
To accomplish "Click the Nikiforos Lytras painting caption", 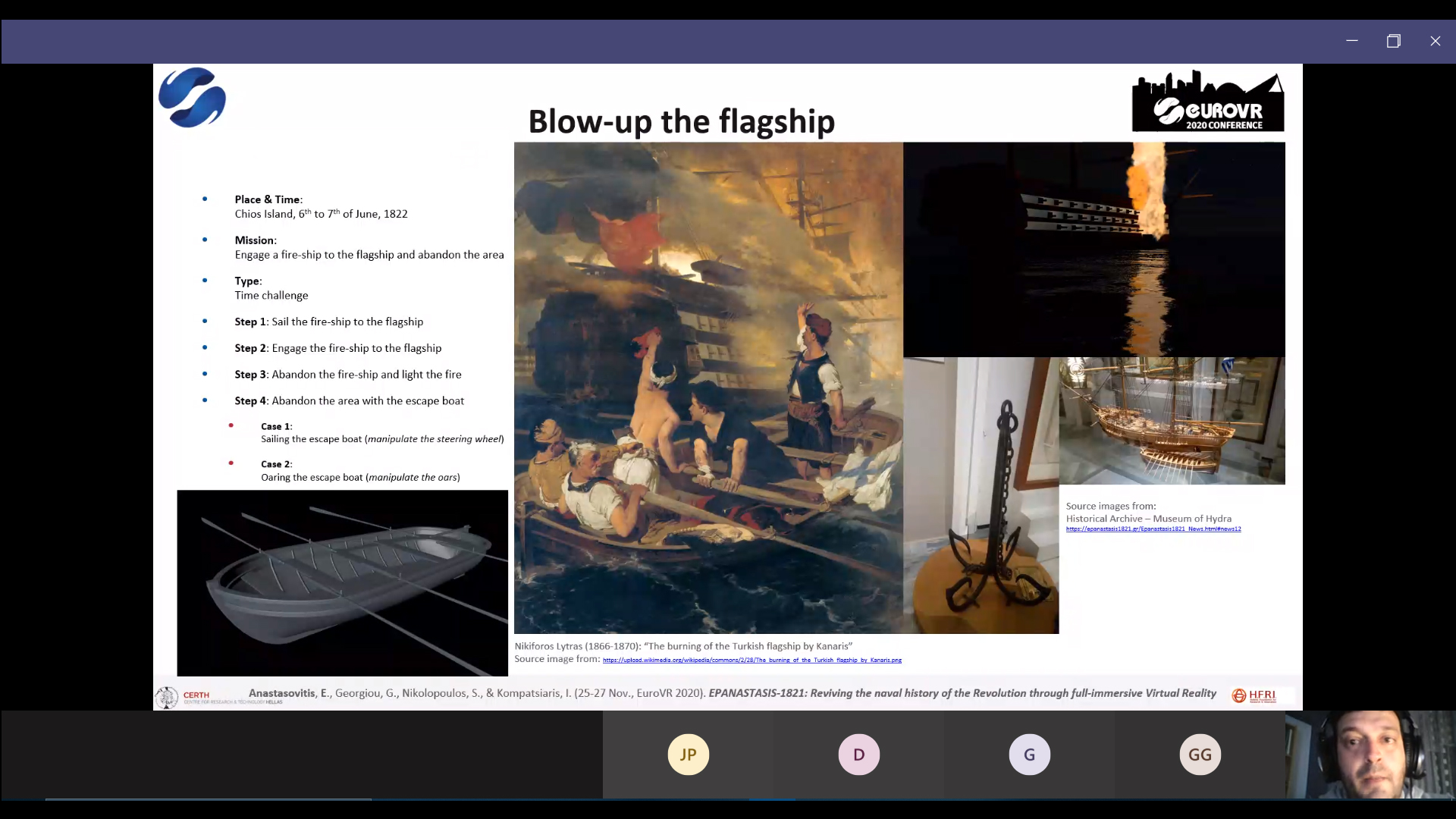I will point(683,646).
